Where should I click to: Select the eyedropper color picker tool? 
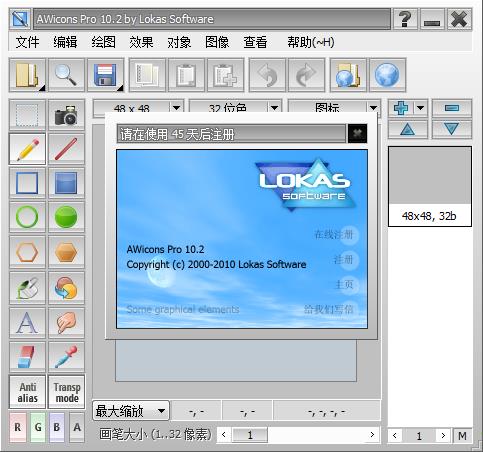point(66,357)
